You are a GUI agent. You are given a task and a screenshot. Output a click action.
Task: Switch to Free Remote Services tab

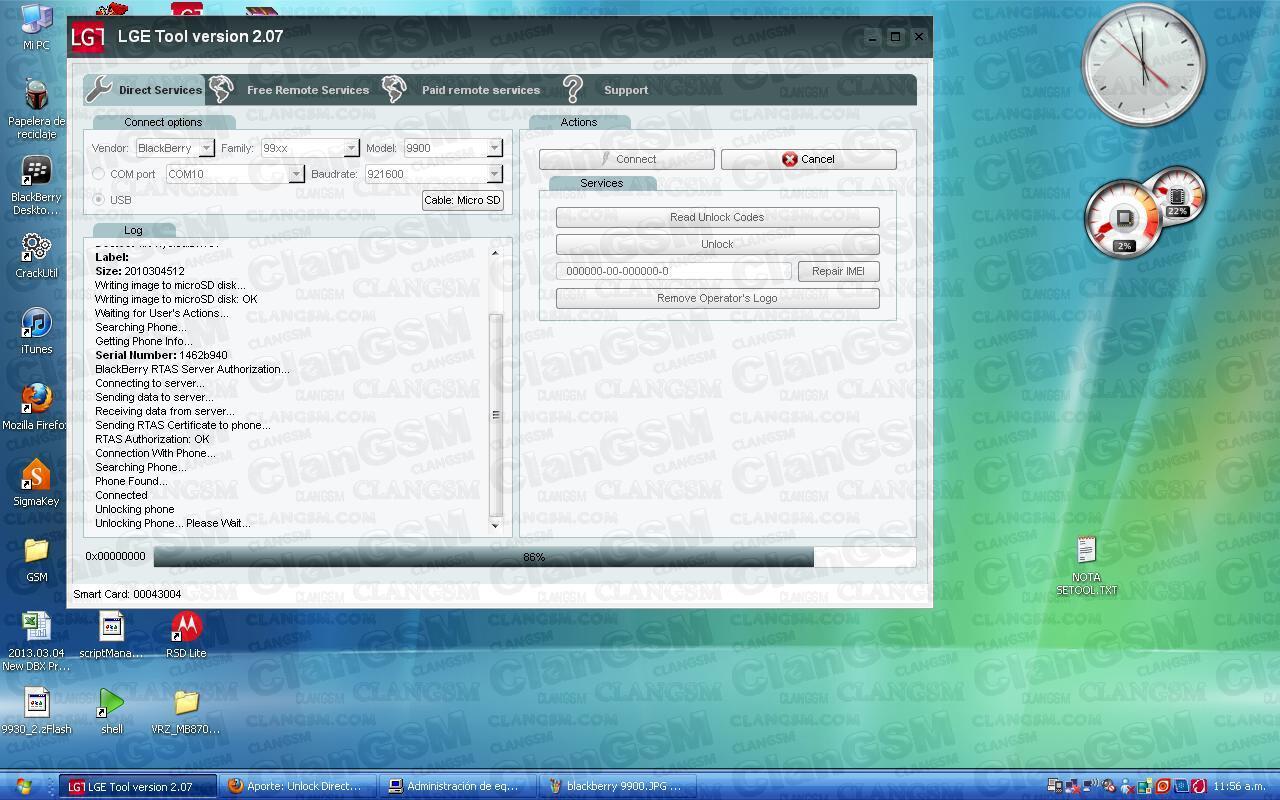coord(308,90)
